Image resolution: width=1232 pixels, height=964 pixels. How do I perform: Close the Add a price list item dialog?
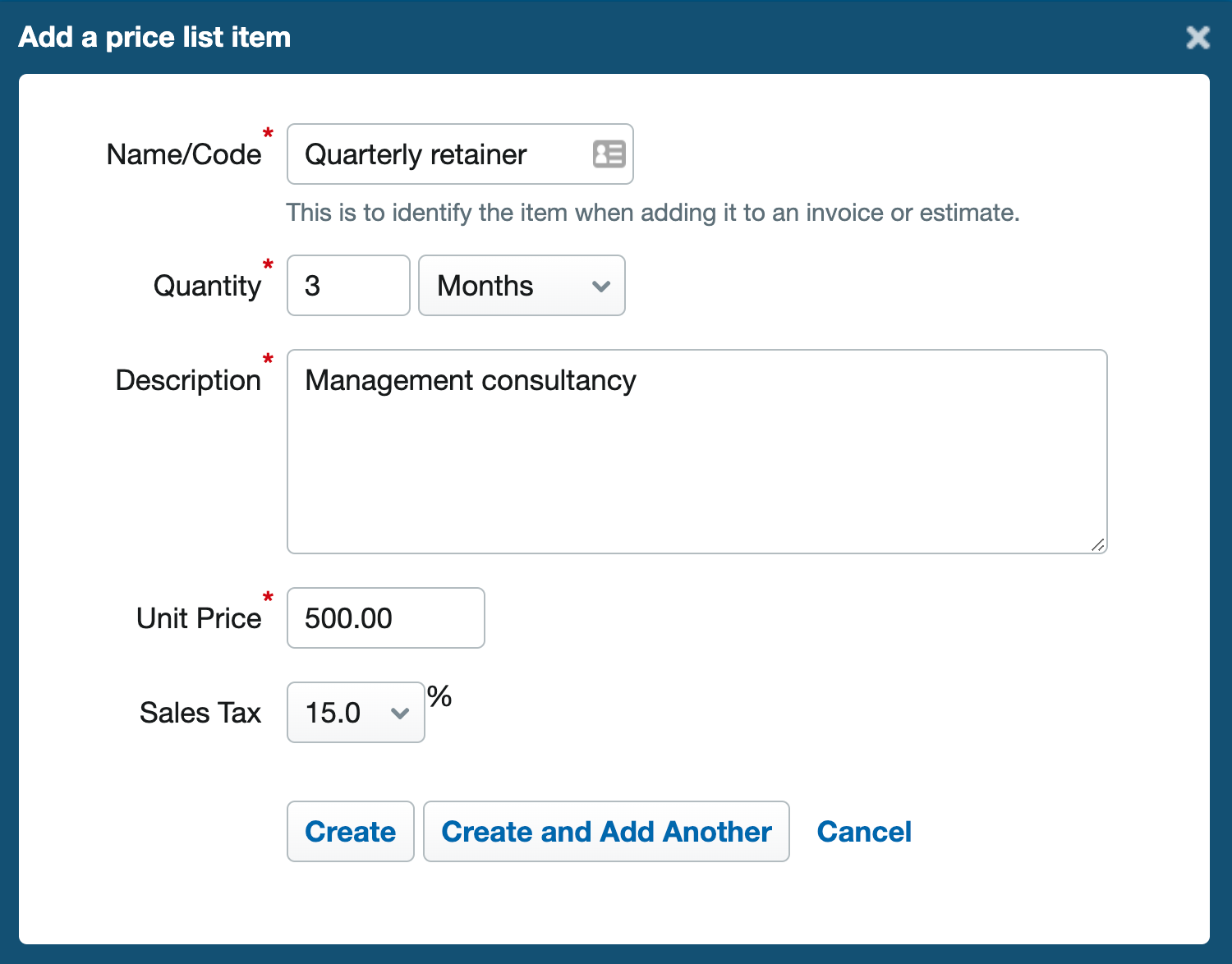(x=1198, y=37)
